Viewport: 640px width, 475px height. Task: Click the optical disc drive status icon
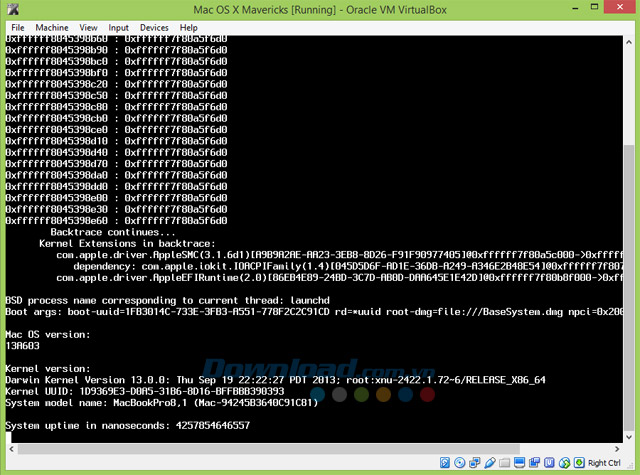(x=460, y=462)
